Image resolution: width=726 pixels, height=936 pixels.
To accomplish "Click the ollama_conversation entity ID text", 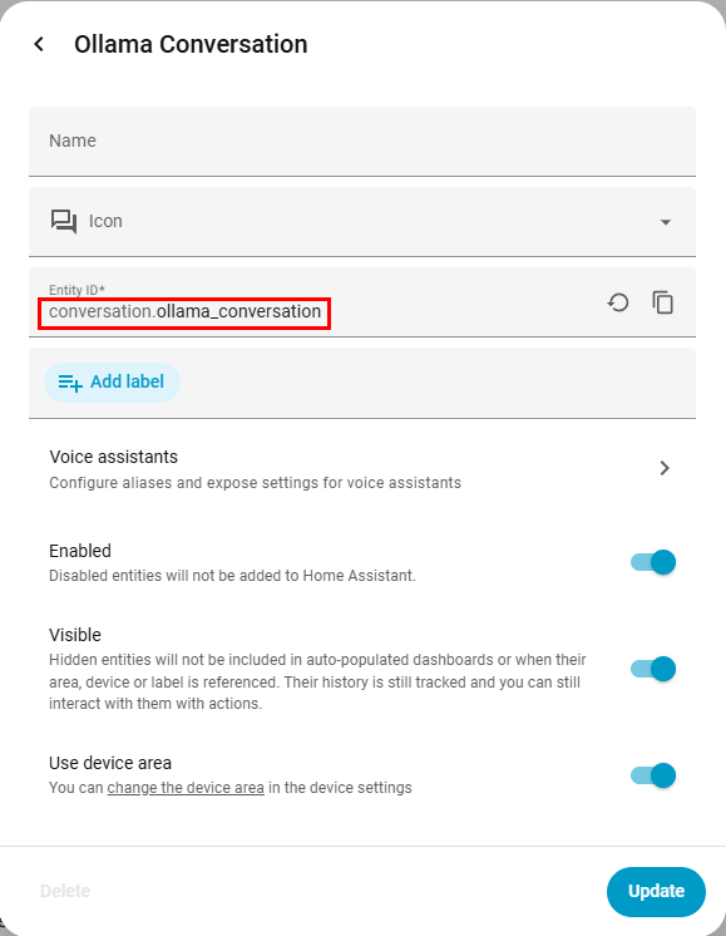I will [239, 312].
